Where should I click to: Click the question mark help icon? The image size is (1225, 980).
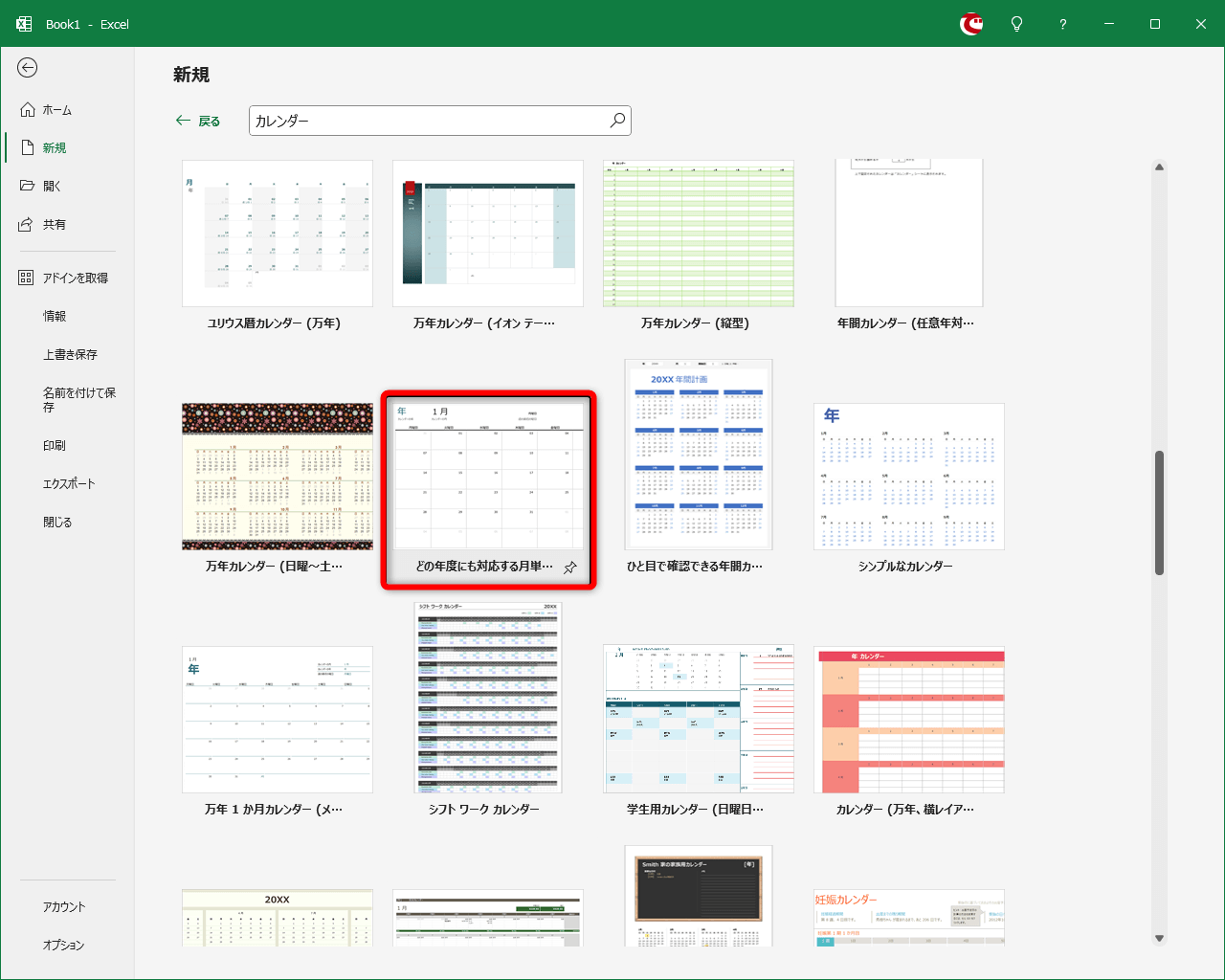pos(1062,24)
